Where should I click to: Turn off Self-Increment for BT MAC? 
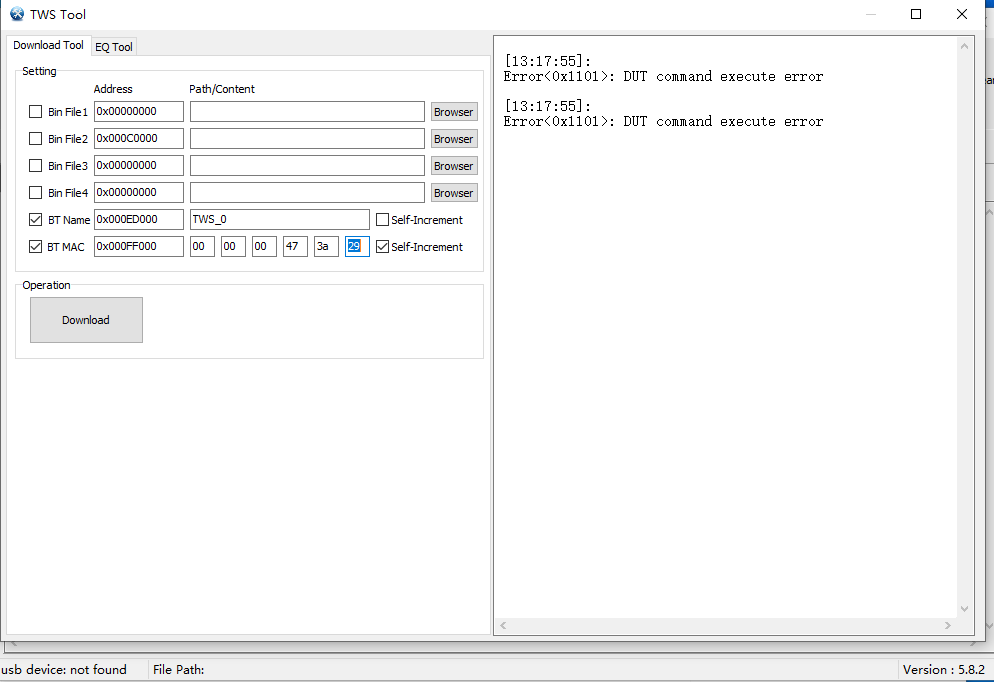(x=382, y=247)
